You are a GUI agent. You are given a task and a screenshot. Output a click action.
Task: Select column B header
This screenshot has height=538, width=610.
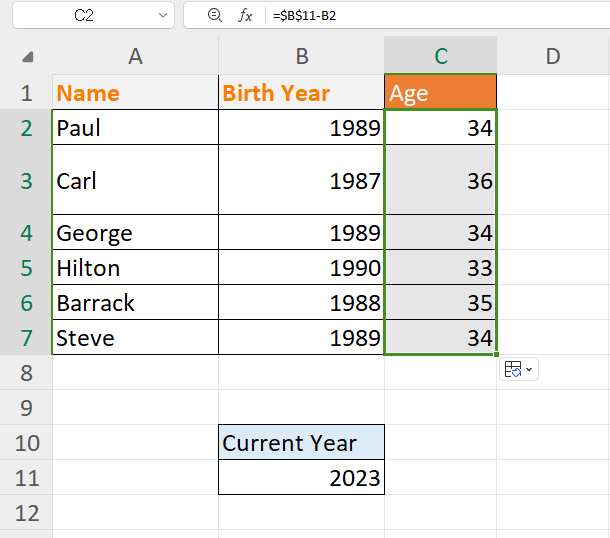click(x=301, y=56)
